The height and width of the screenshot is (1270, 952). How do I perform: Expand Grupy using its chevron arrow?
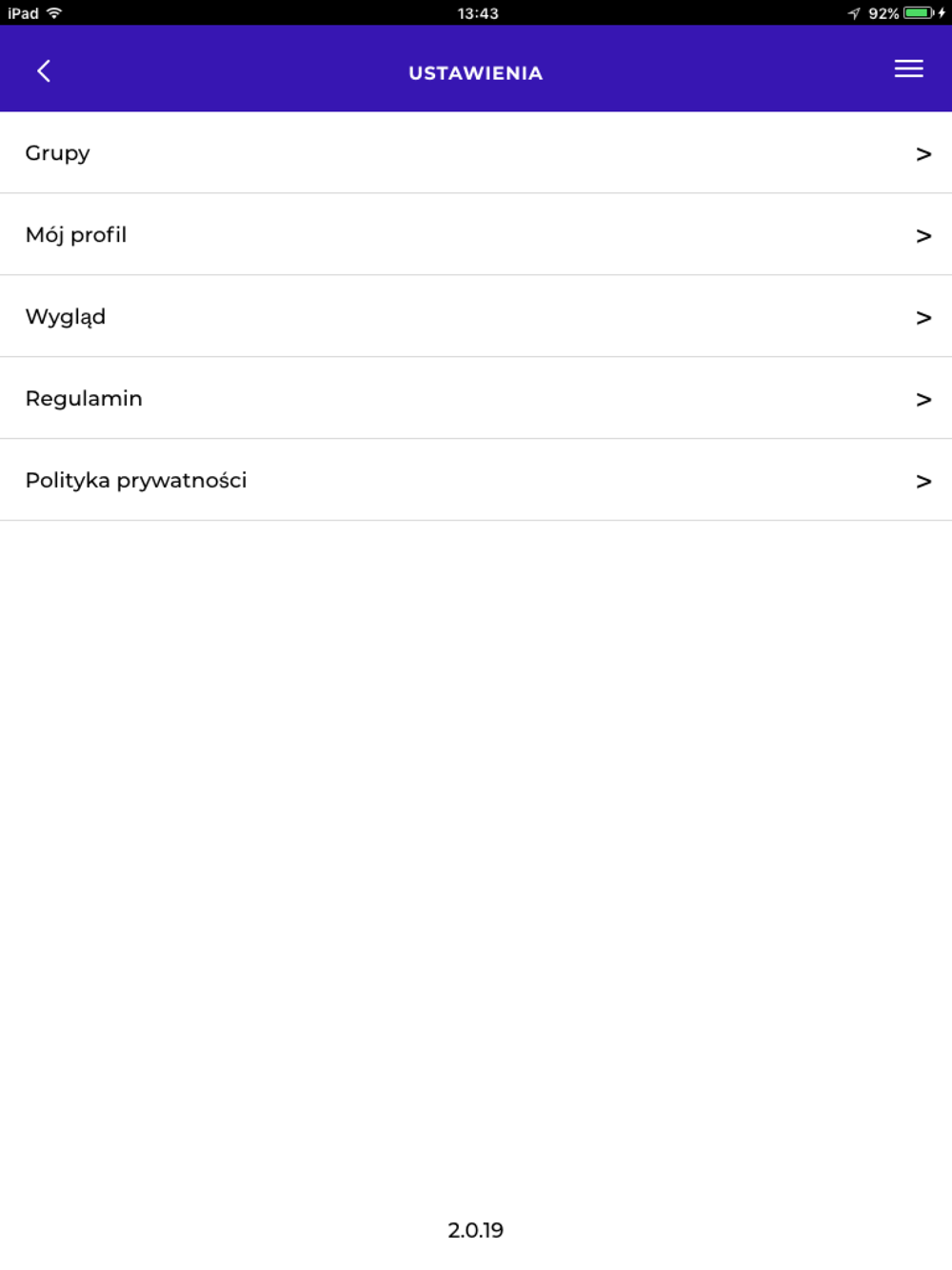click(x=922, y=154)
